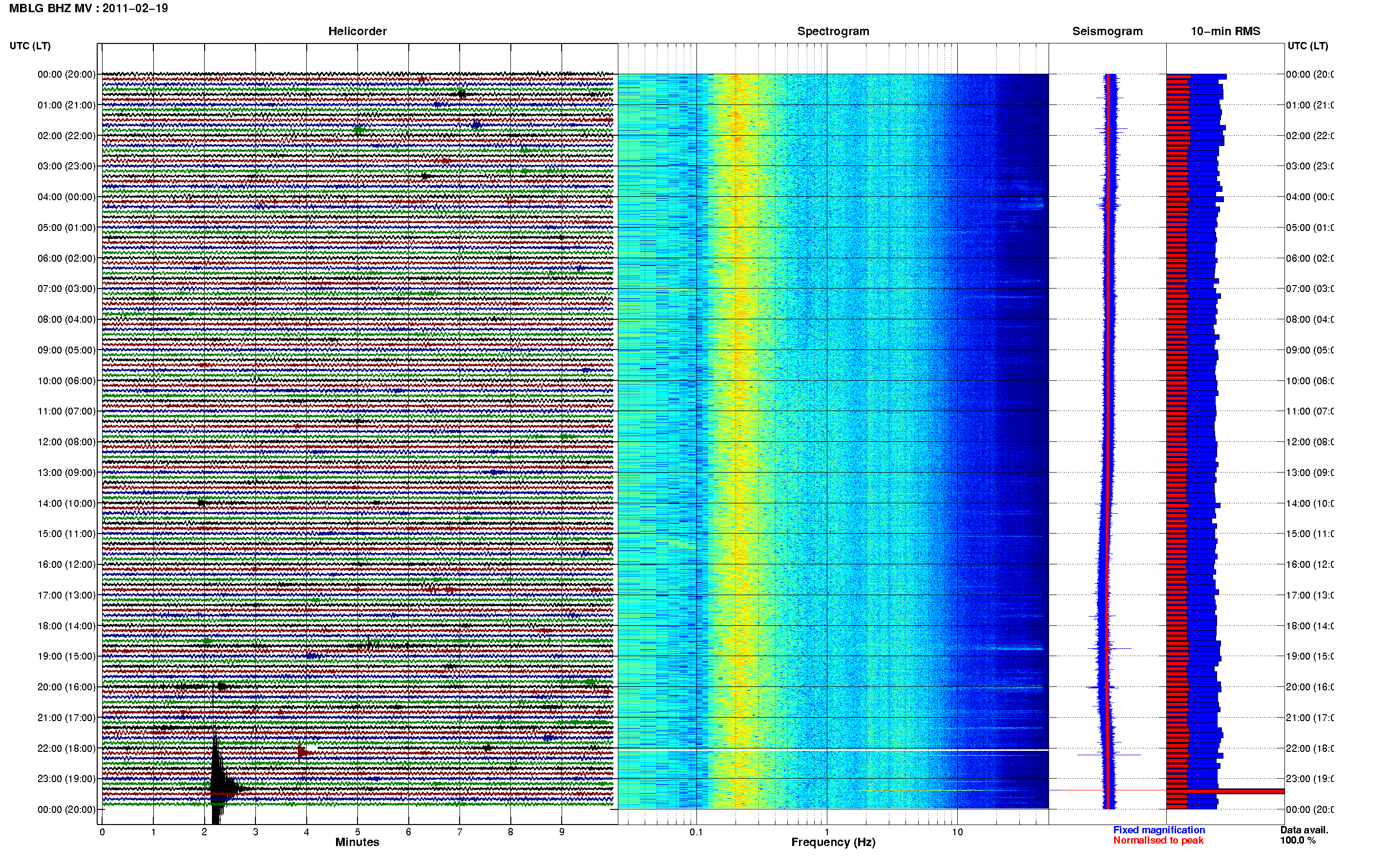Click the left time label '20:00 (16:00)'
The width and height of the screenshot is (1389, 868).
[66, 686]
